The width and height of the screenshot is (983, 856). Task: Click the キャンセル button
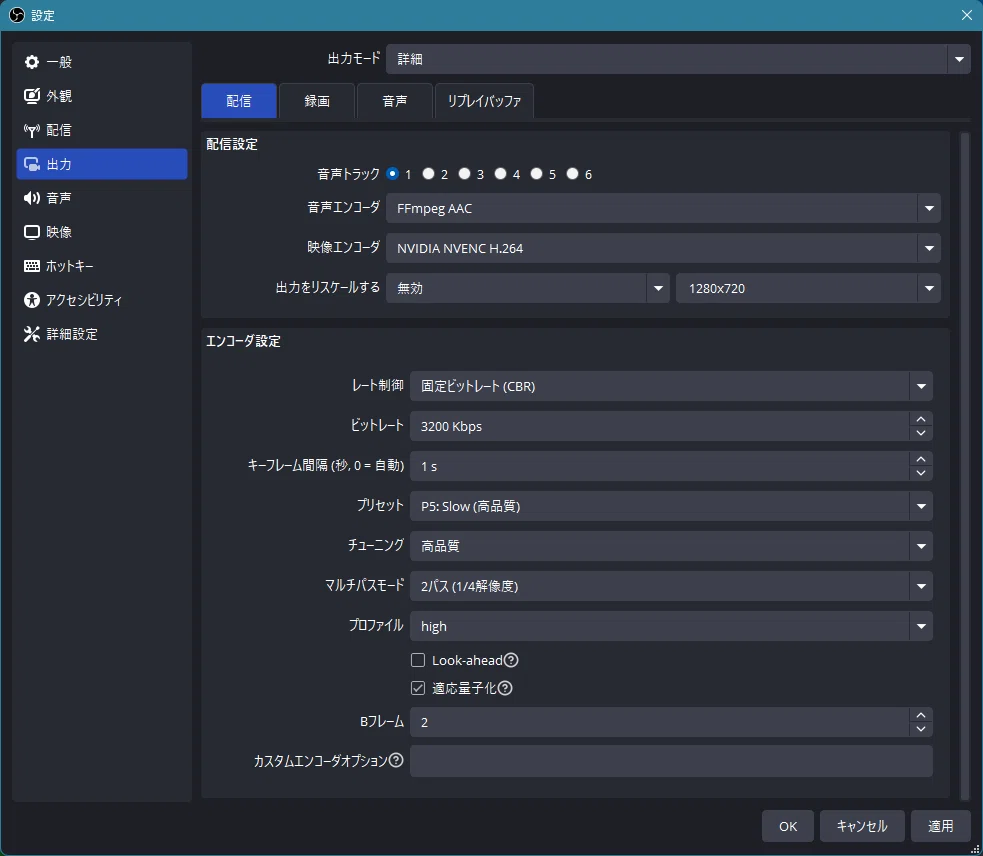click(x=862, y=827)
